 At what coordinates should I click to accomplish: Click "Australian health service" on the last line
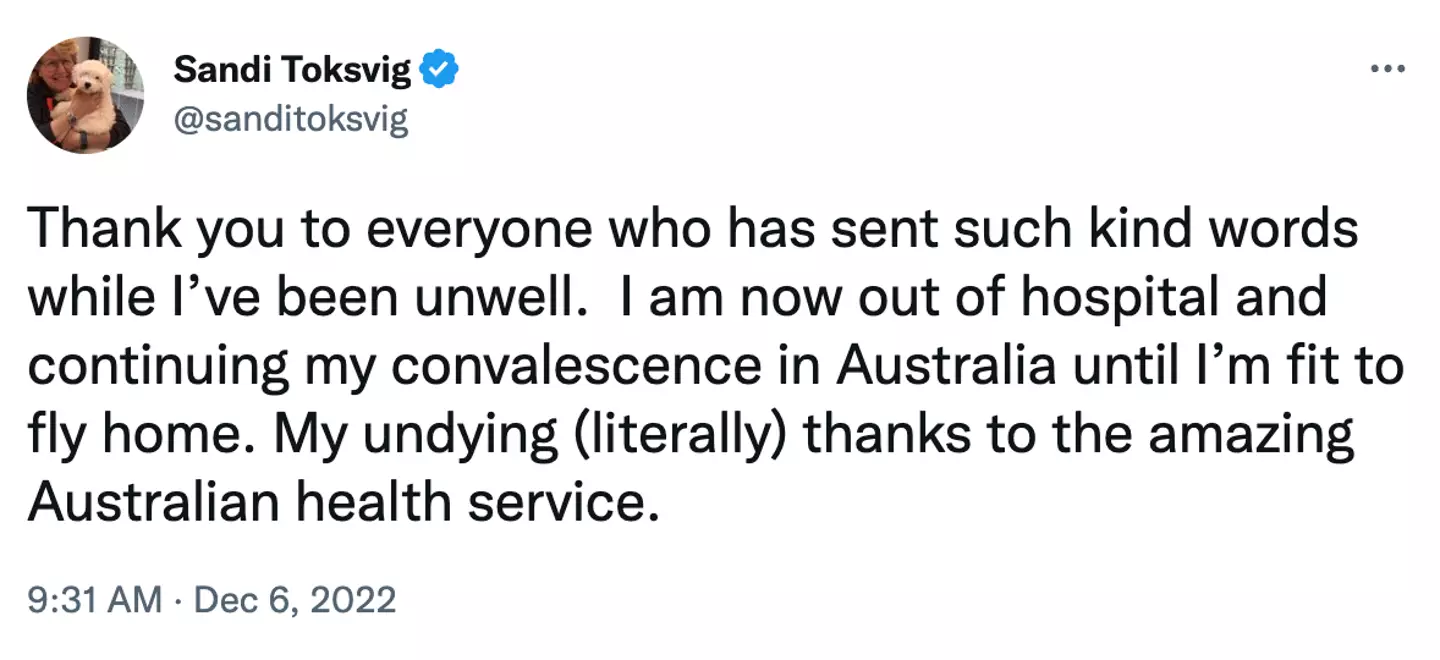(x=343, y=502)
